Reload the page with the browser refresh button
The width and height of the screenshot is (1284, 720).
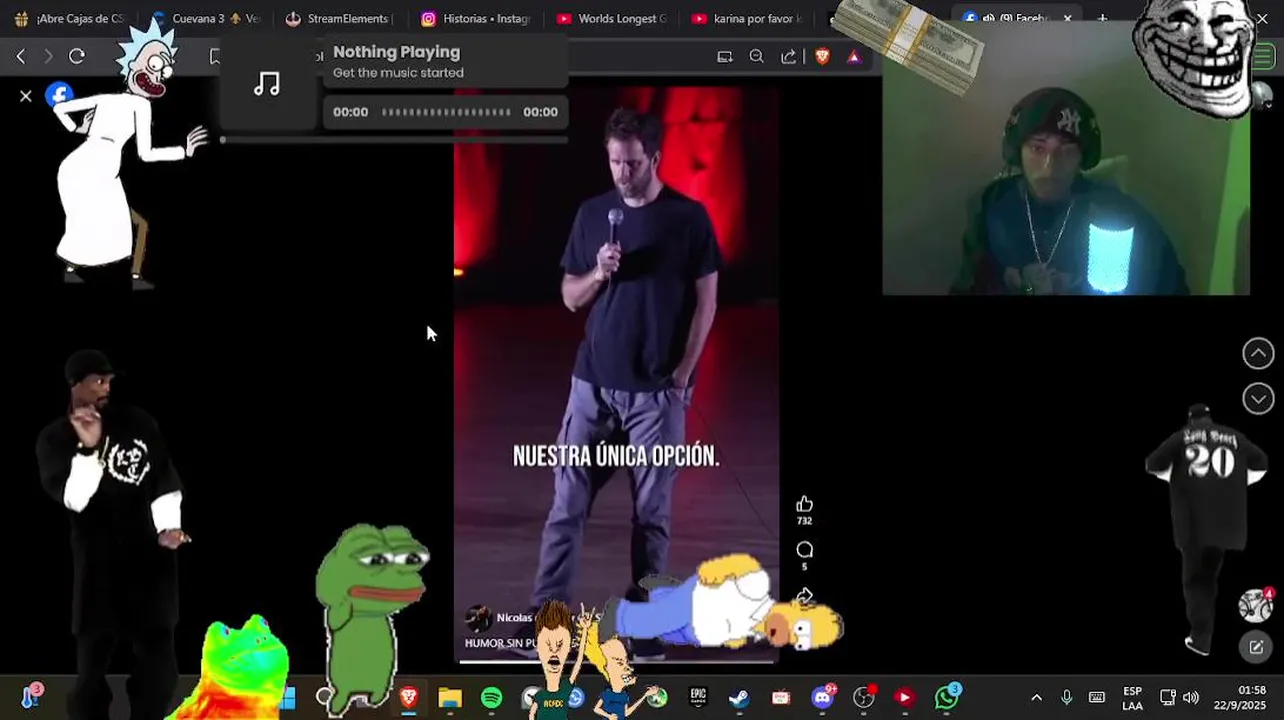coord(77,57)
